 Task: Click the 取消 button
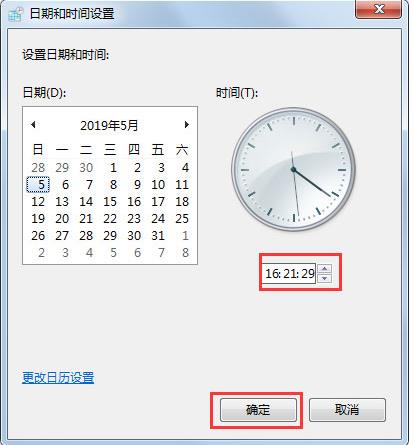pos(347,410)
